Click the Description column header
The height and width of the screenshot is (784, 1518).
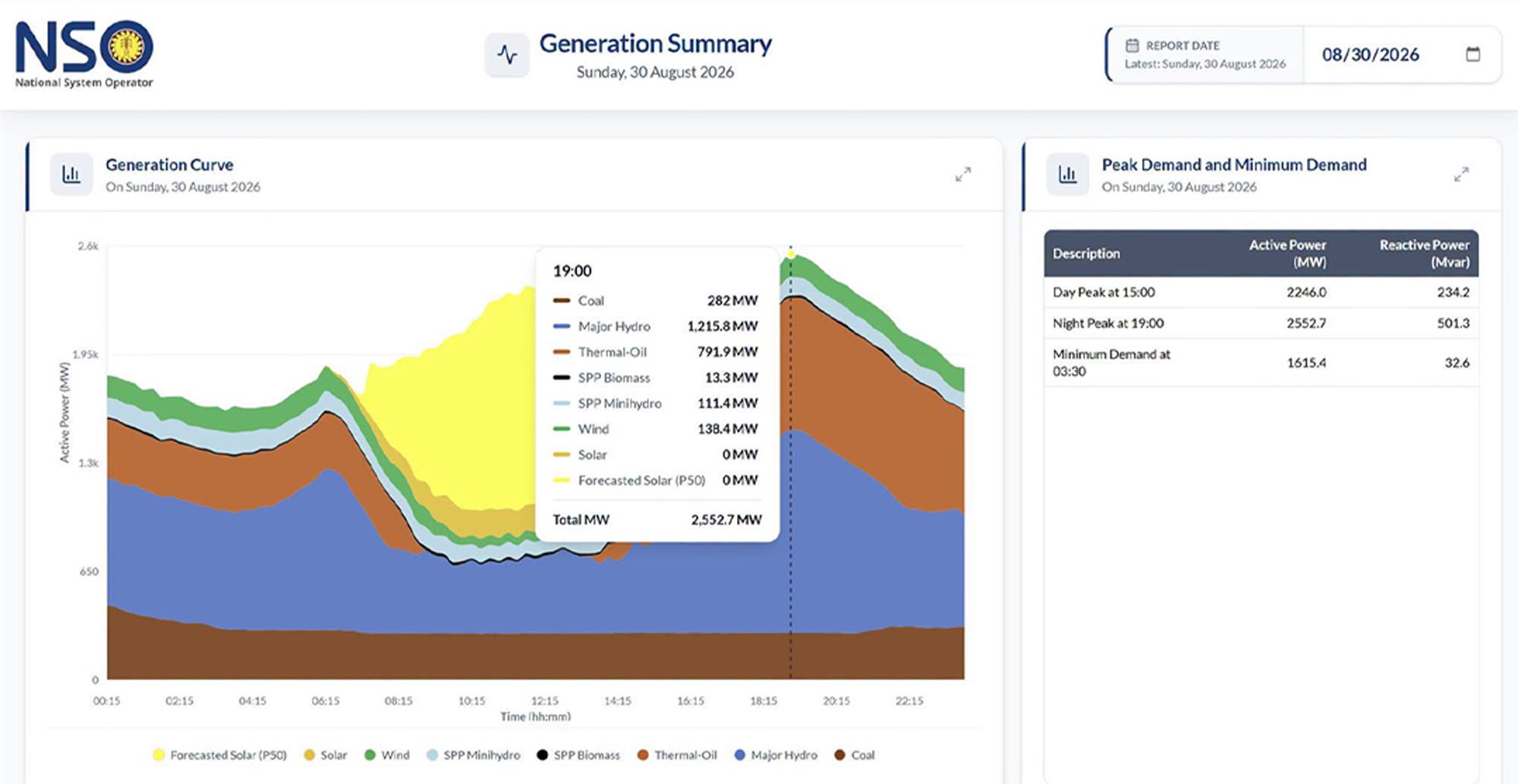point(1086,253)
